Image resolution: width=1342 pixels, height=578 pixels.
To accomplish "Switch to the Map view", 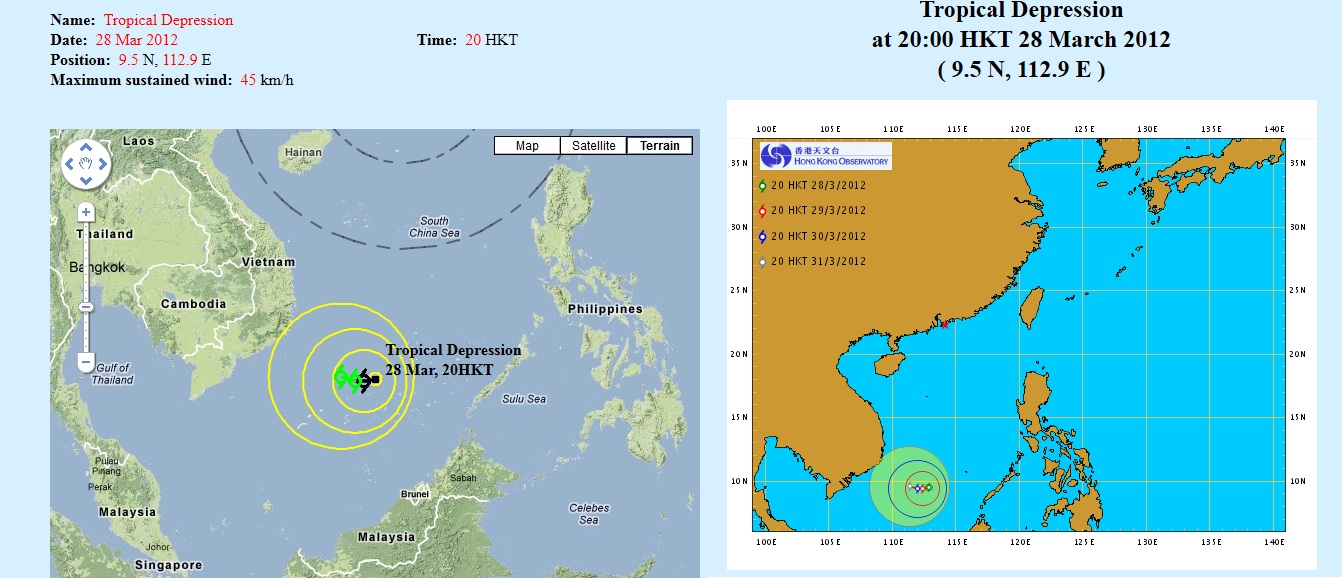I will click(x=527, y=146).
